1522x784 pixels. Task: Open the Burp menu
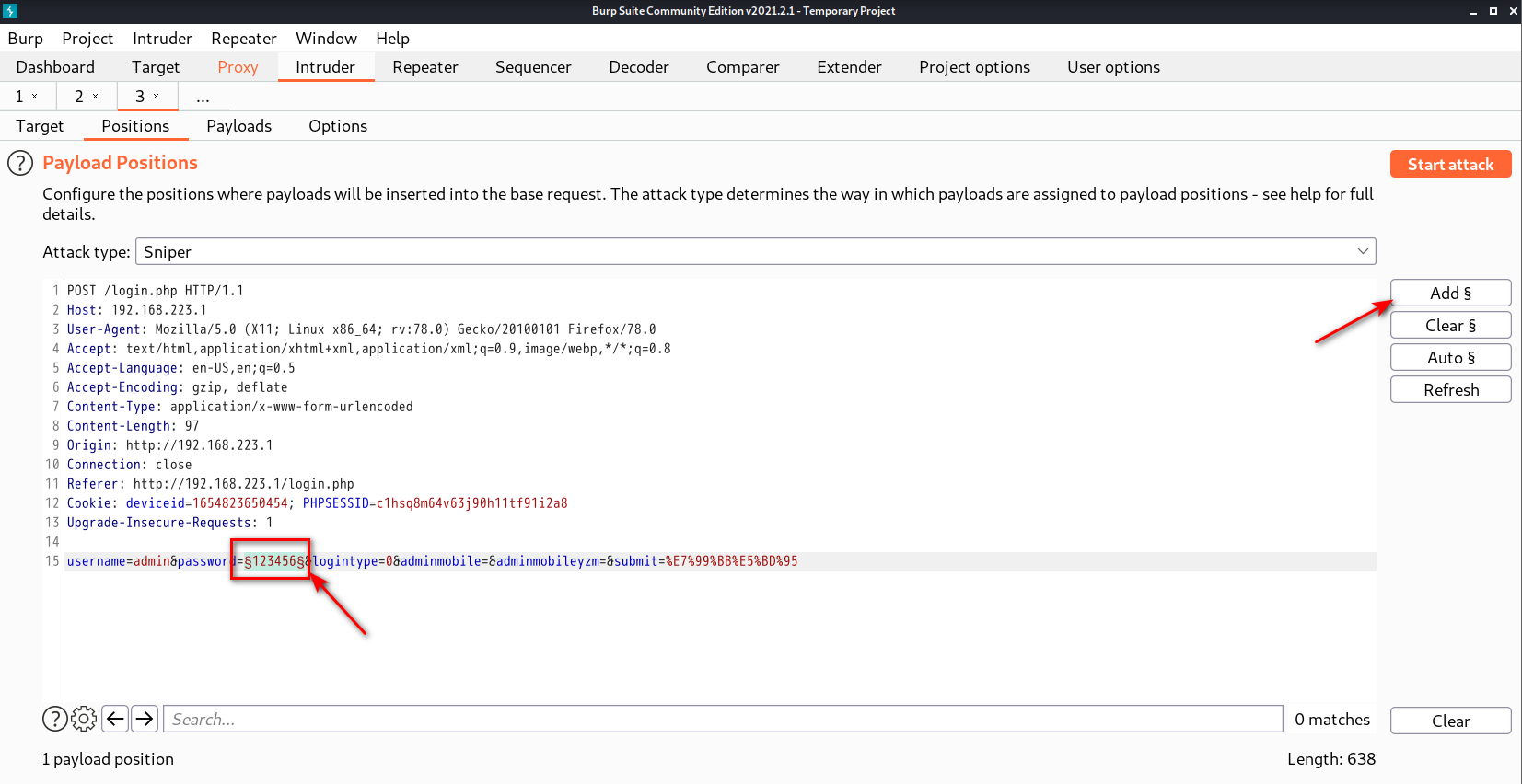click(x=26, y=39)
